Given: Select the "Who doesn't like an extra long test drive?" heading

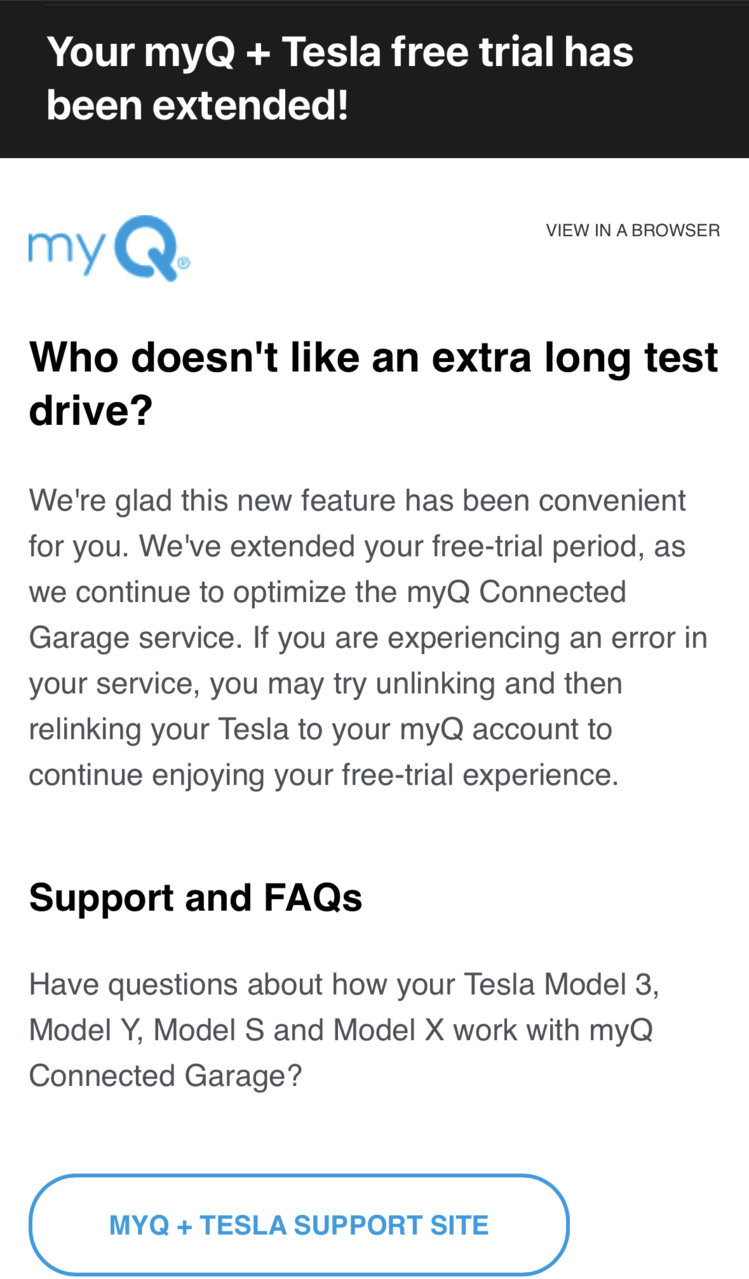Looking at the screenshot, I should point(373,383).
